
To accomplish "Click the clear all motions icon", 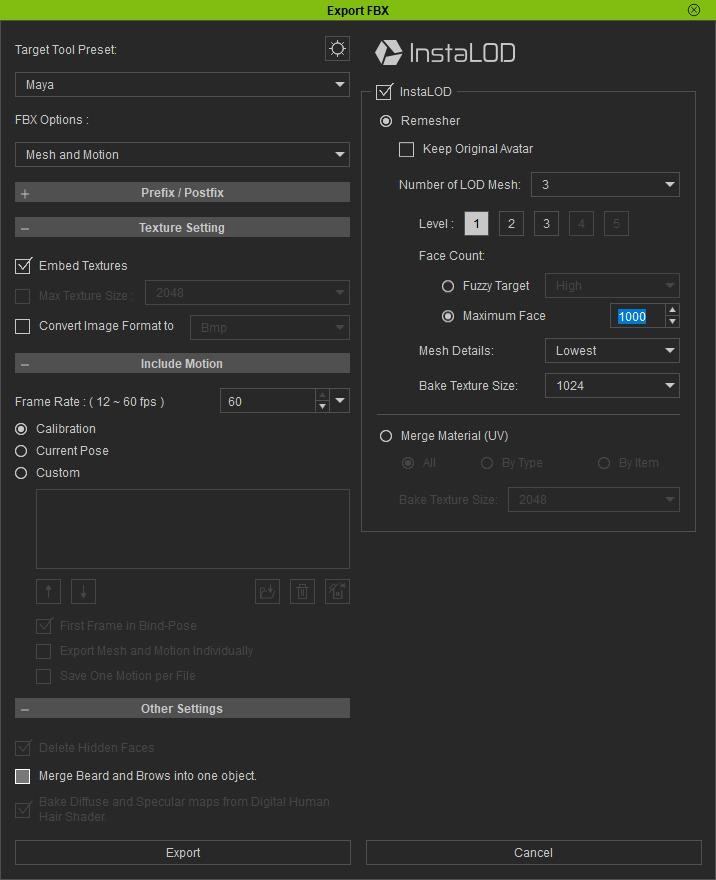I will 337,592.
